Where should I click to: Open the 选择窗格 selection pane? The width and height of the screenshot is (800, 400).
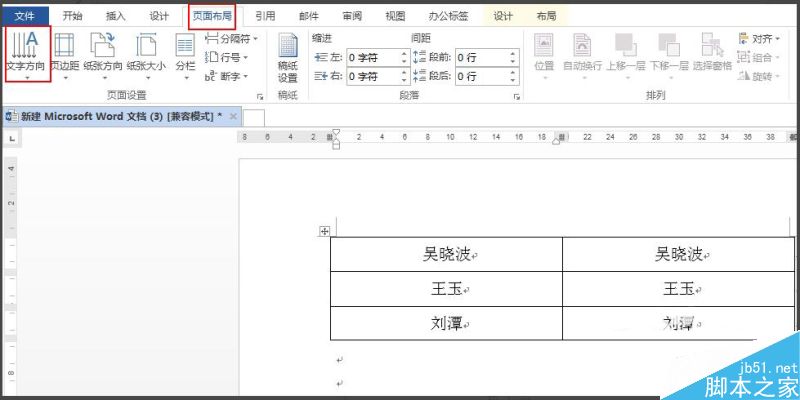point(712,53)
